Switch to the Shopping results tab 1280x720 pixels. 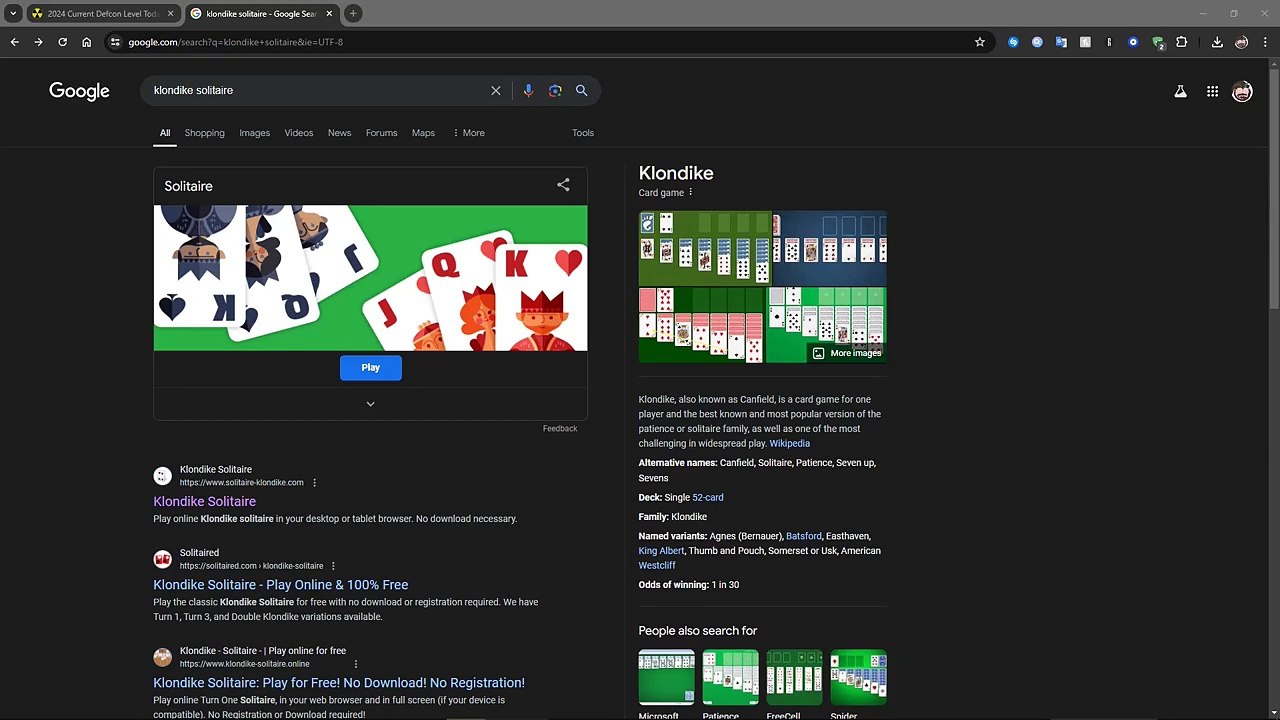(204, 133)
